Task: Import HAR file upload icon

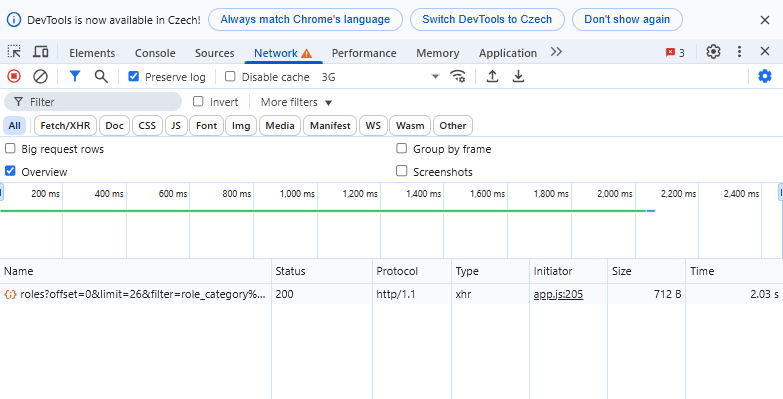Action: point(492,76)
